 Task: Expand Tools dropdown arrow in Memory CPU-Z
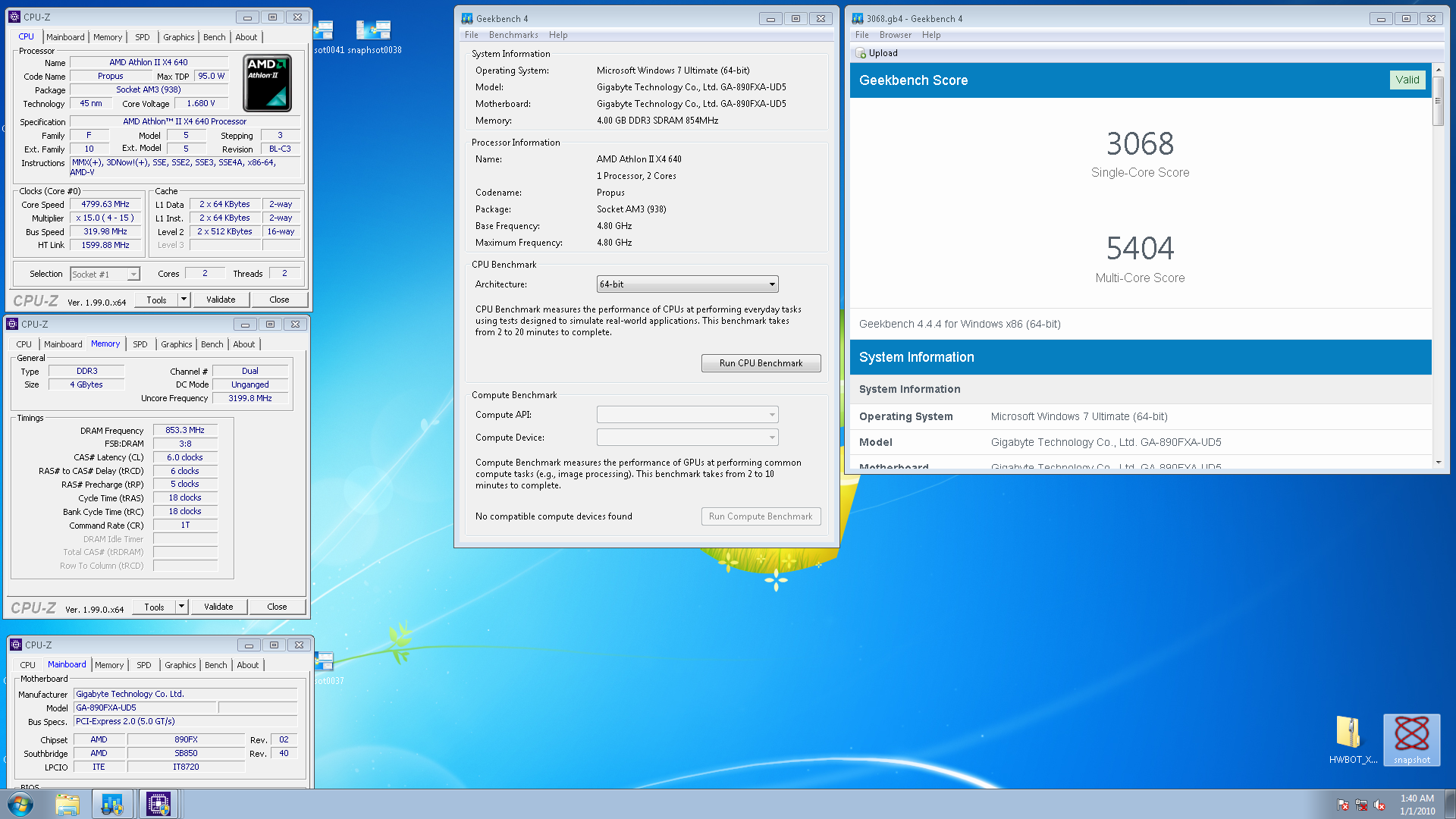(x=180, y=607)
